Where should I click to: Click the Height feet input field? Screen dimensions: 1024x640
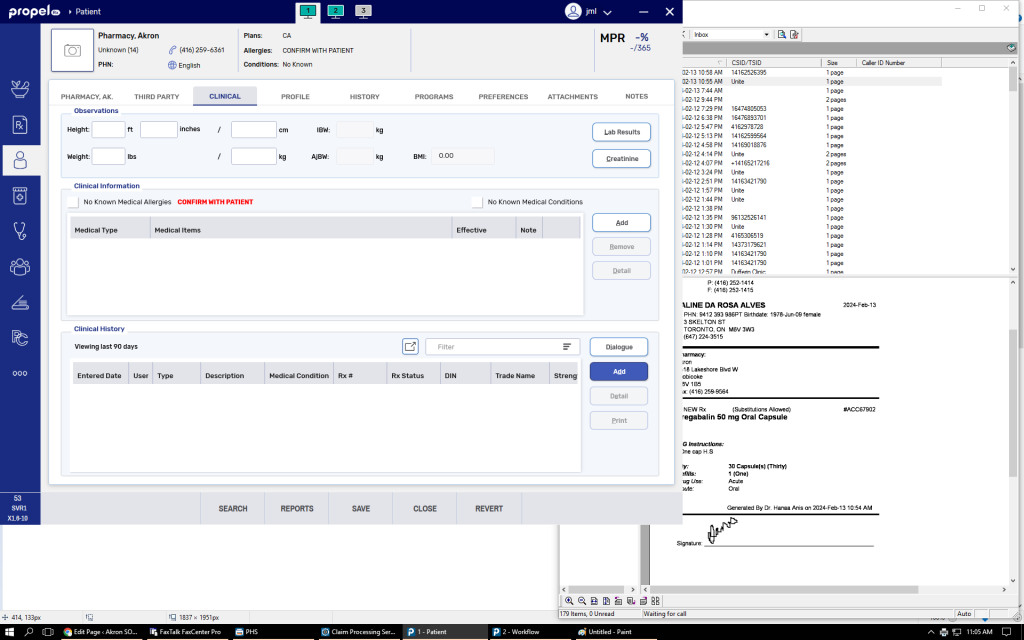click(108, 129)
